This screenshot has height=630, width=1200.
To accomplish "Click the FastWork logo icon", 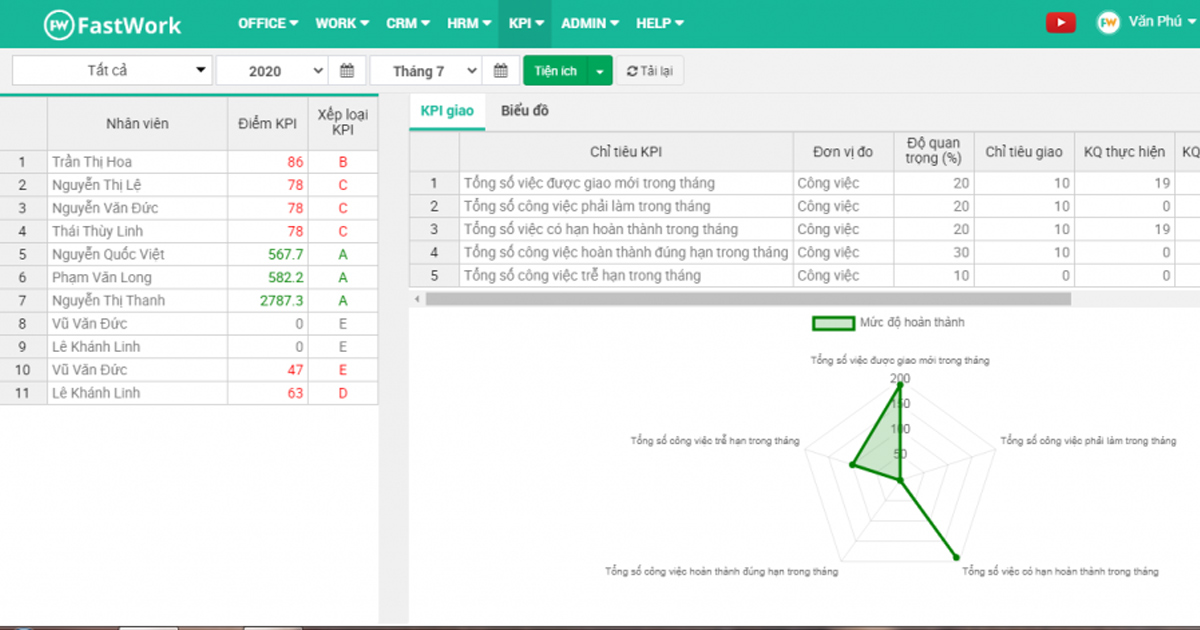I will pos(60,24).
